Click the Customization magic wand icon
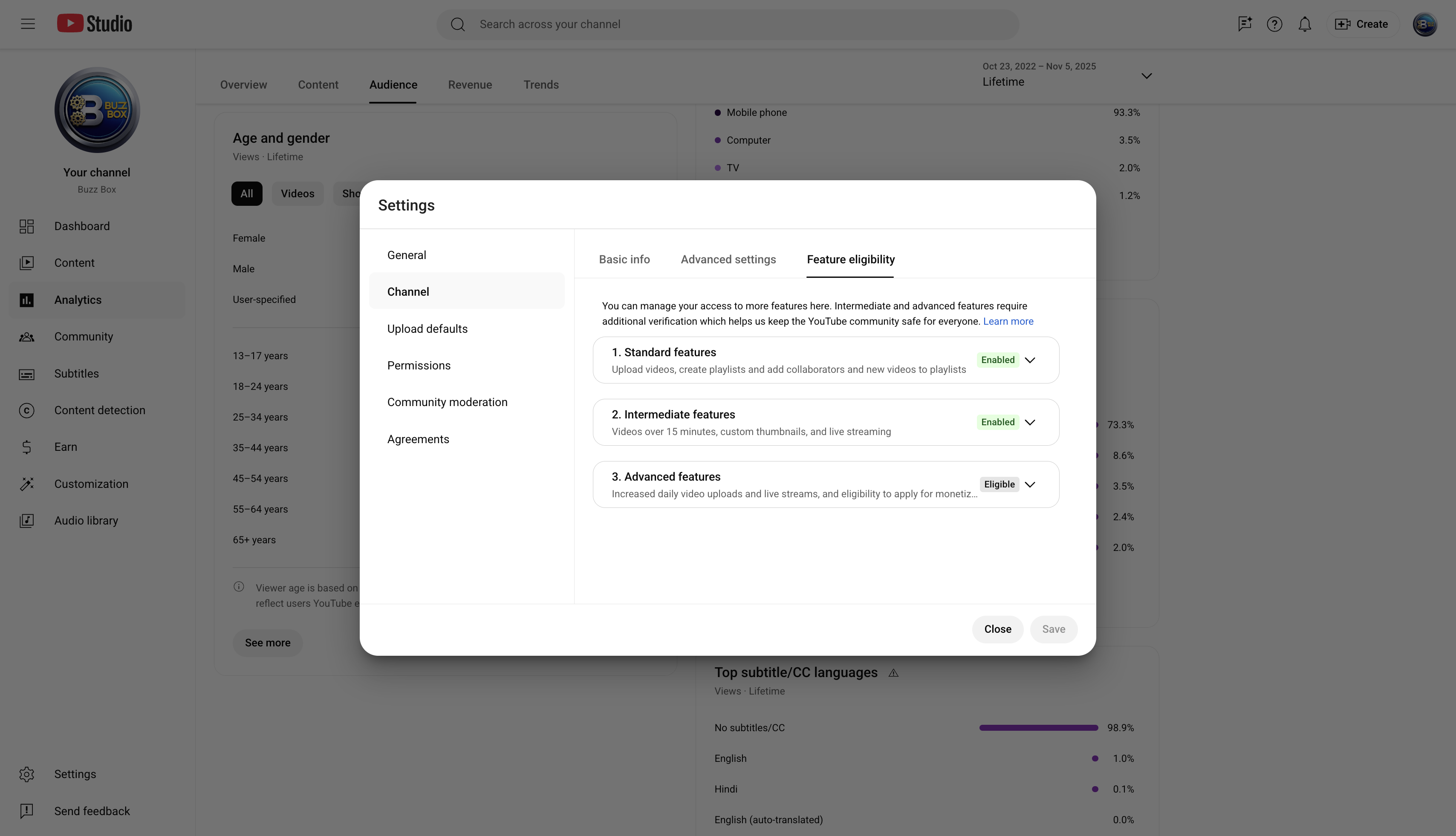This screenshot has width=1456, height=836. (26, 484)
